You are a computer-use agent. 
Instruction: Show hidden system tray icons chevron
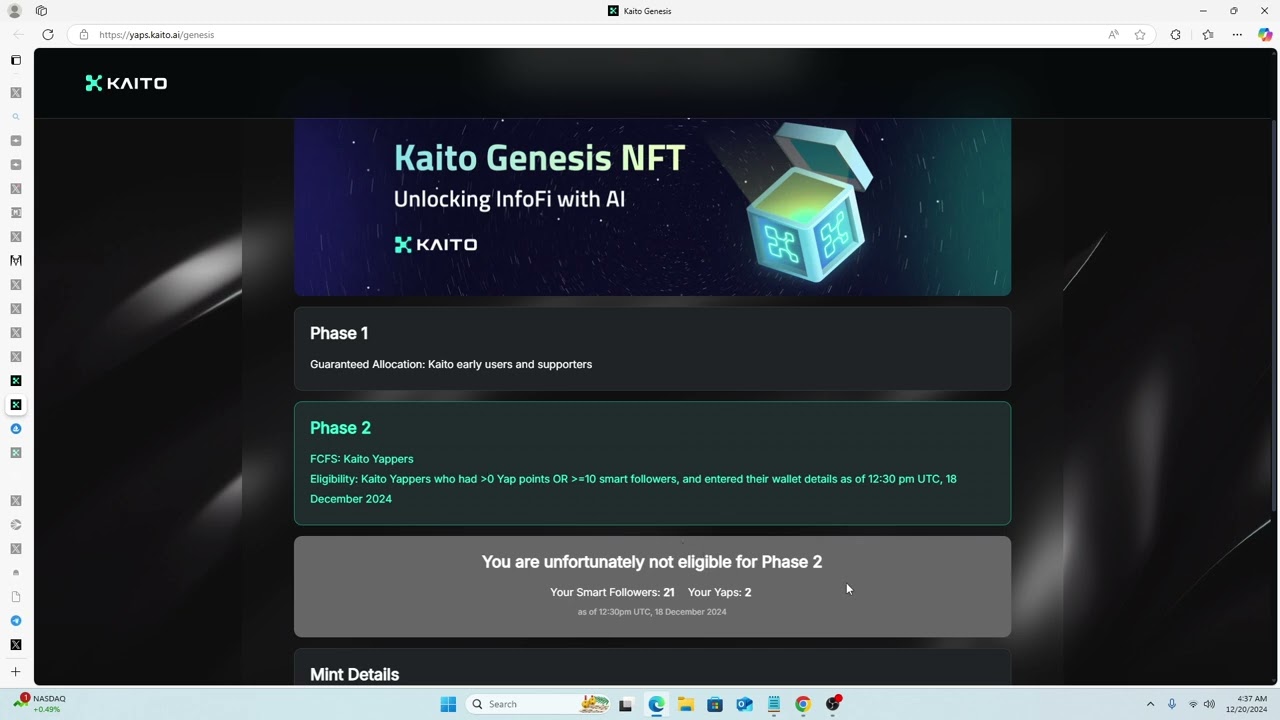(x=1150, y=704)
